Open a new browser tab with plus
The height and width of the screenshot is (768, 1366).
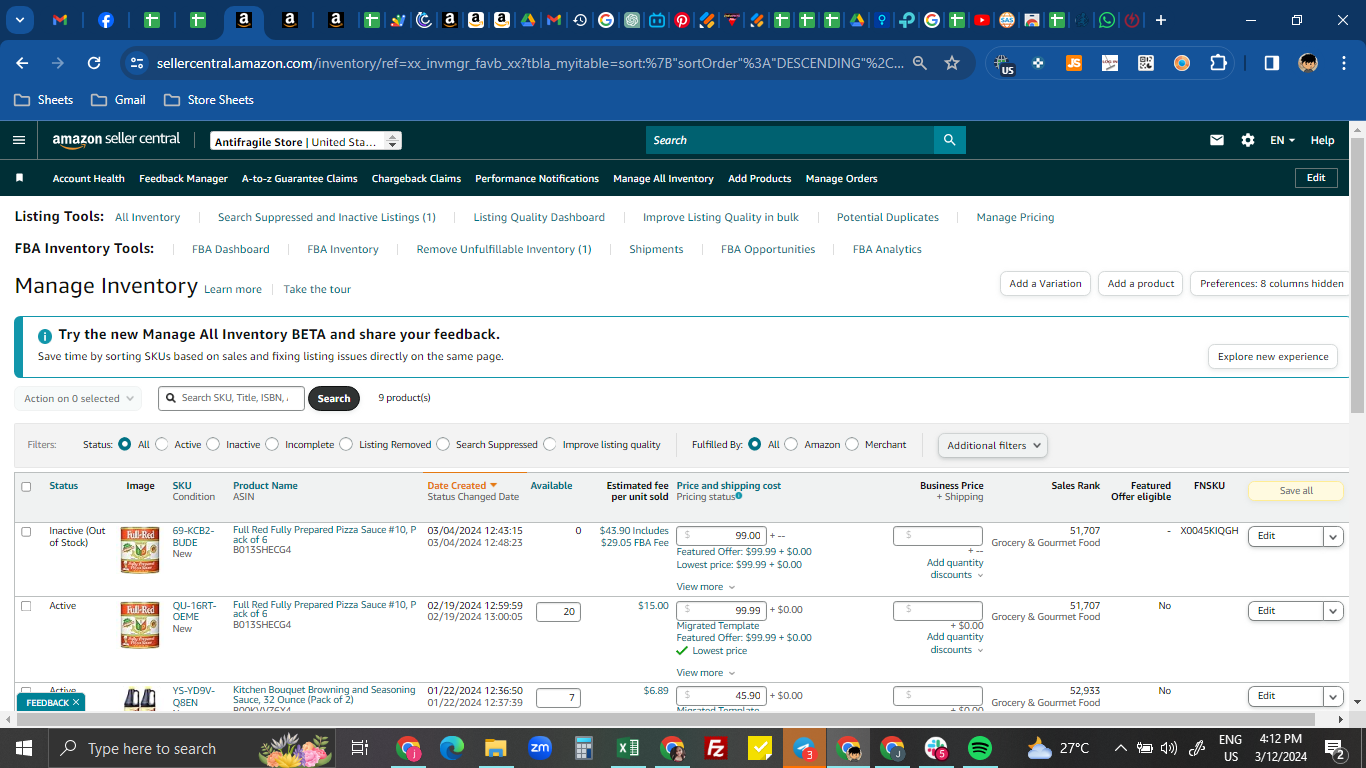1160,20
